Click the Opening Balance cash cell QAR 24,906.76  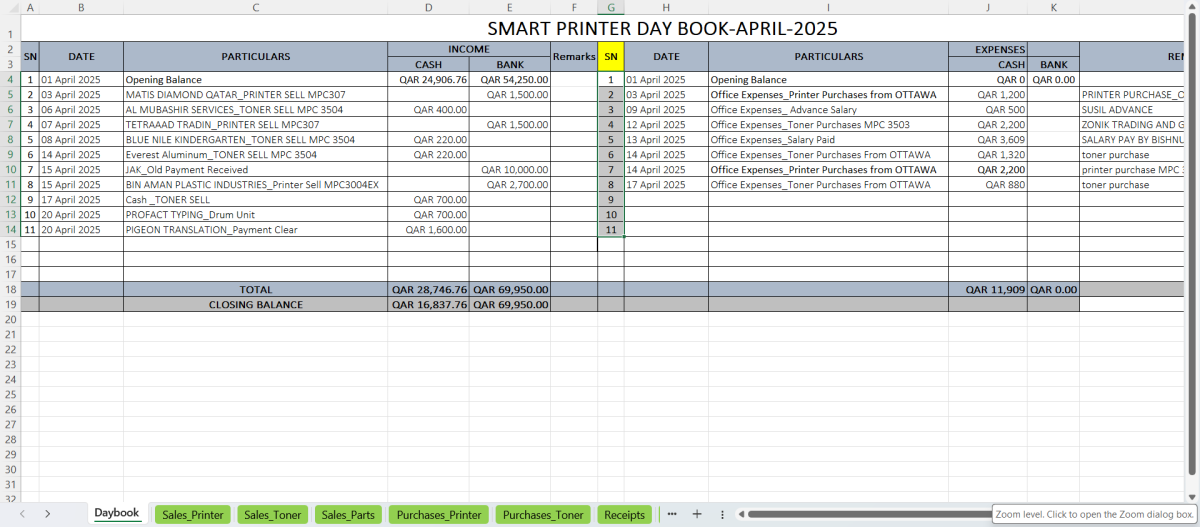428,80
